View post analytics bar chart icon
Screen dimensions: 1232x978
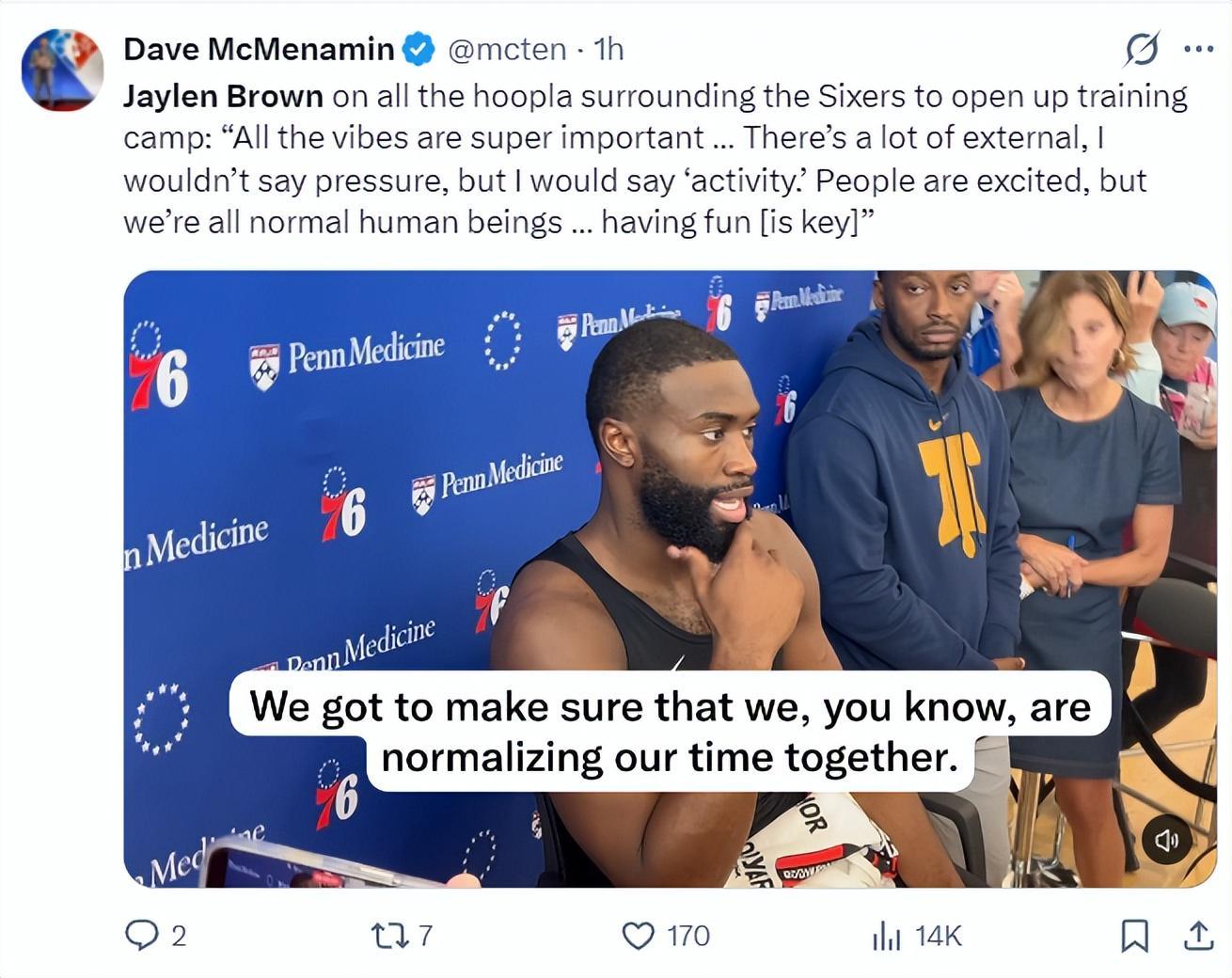886,936
